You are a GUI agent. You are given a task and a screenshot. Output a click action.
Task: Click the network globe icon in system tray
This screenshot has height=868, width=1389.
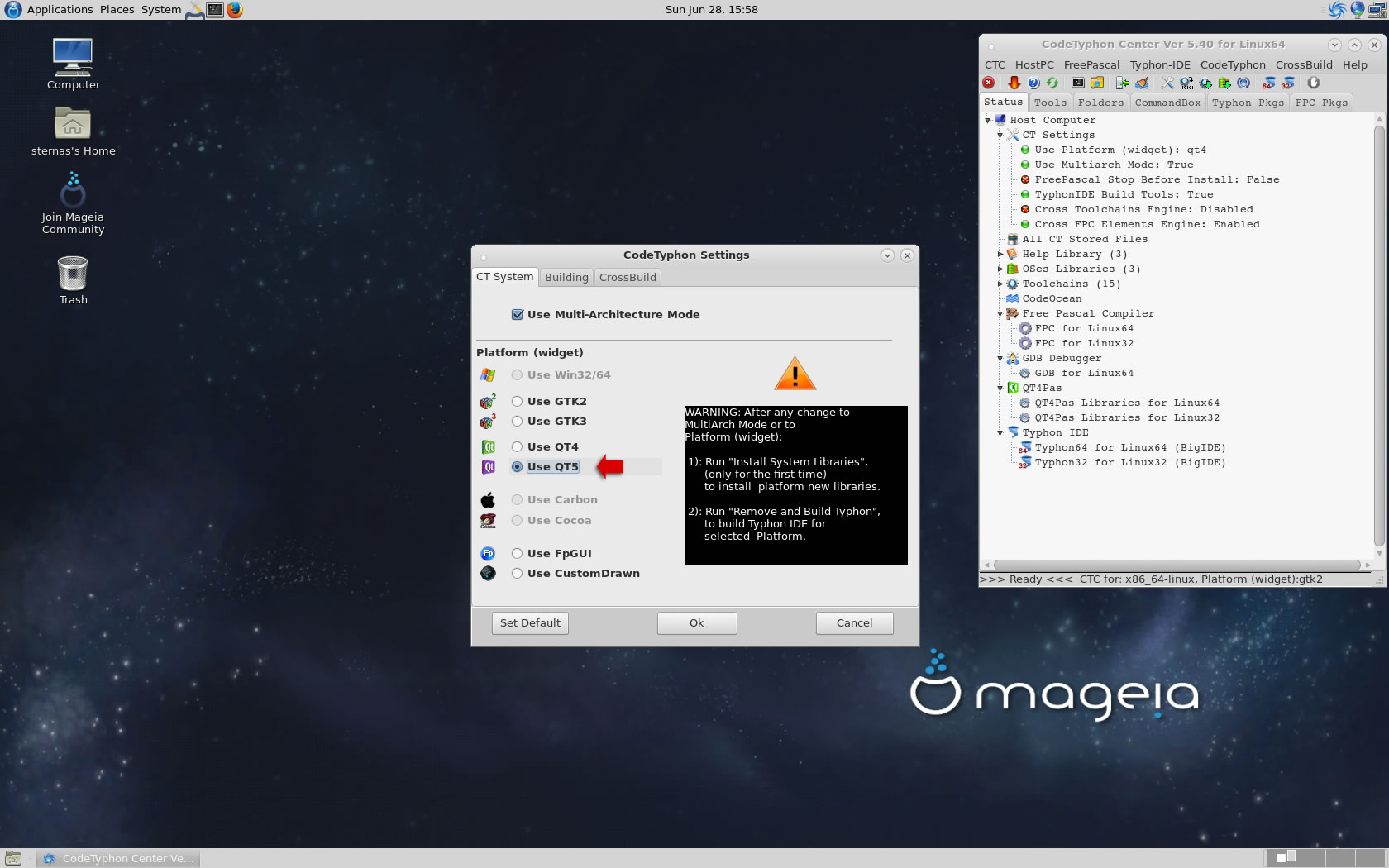click(x=1357, y=10)
